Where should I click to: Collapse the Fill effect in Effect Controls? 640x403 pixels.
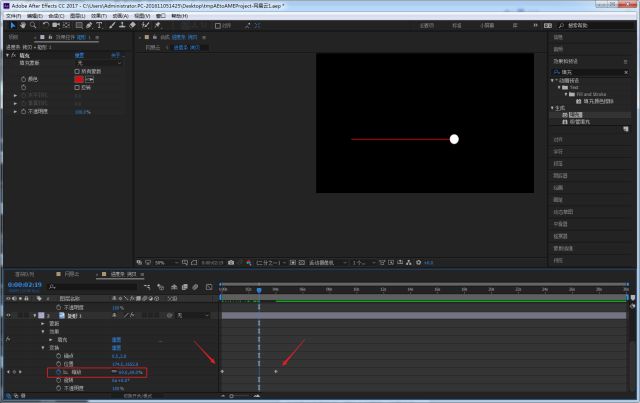[8, 55]
